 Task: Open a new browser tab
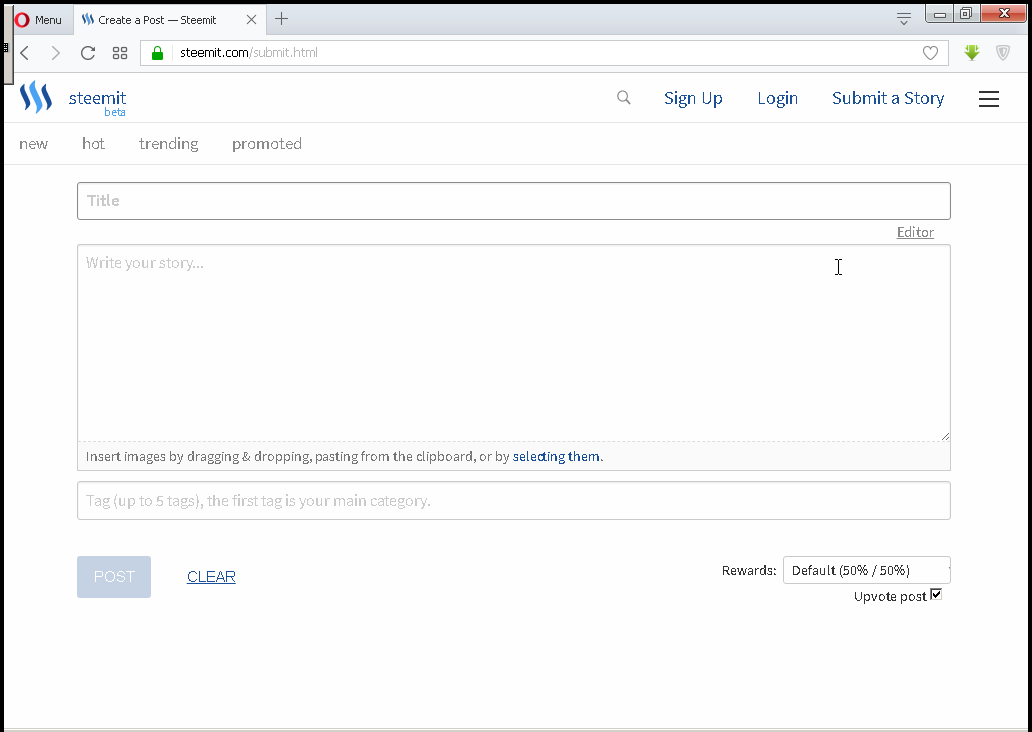pyautogui.click(x=281, y=19)
